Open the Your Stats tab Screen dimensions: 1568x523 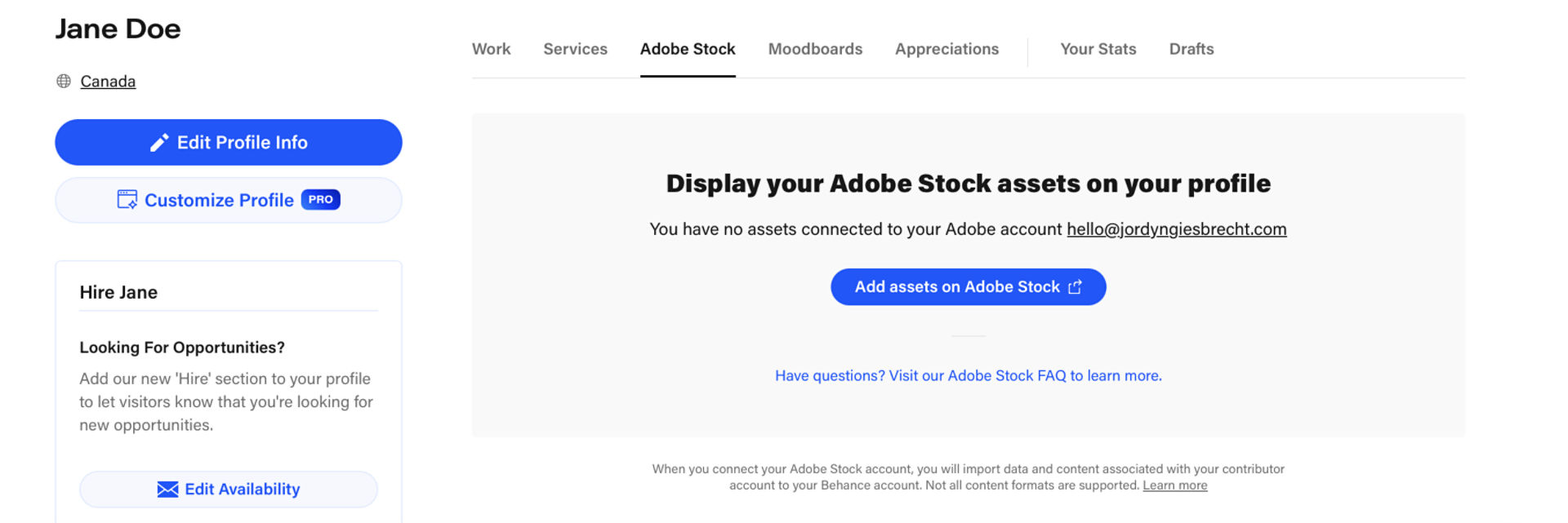(x=1098, y=49)
